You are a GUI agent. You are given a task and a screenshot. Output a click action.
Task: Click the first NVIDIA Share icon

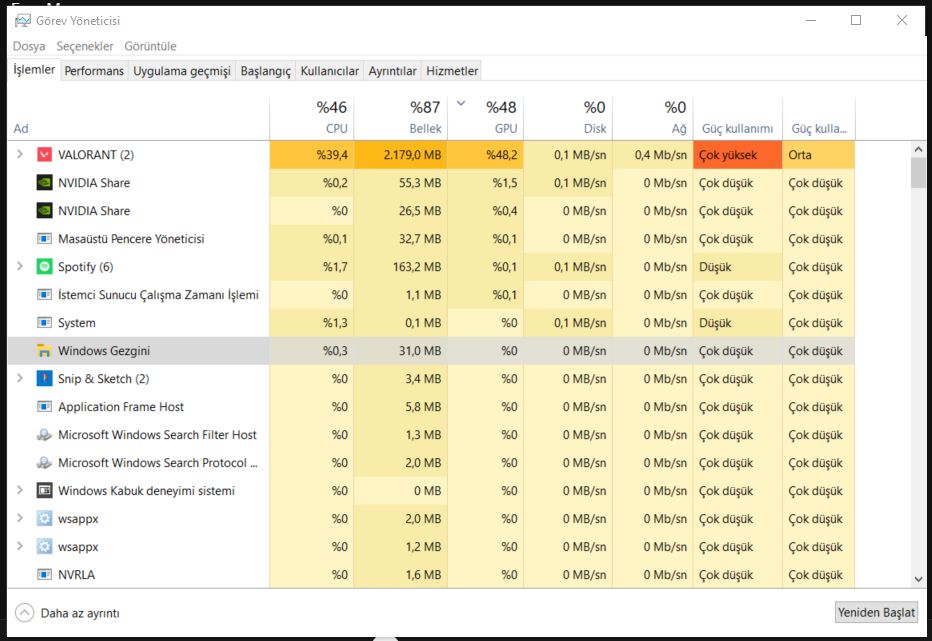tap(44, 183)
